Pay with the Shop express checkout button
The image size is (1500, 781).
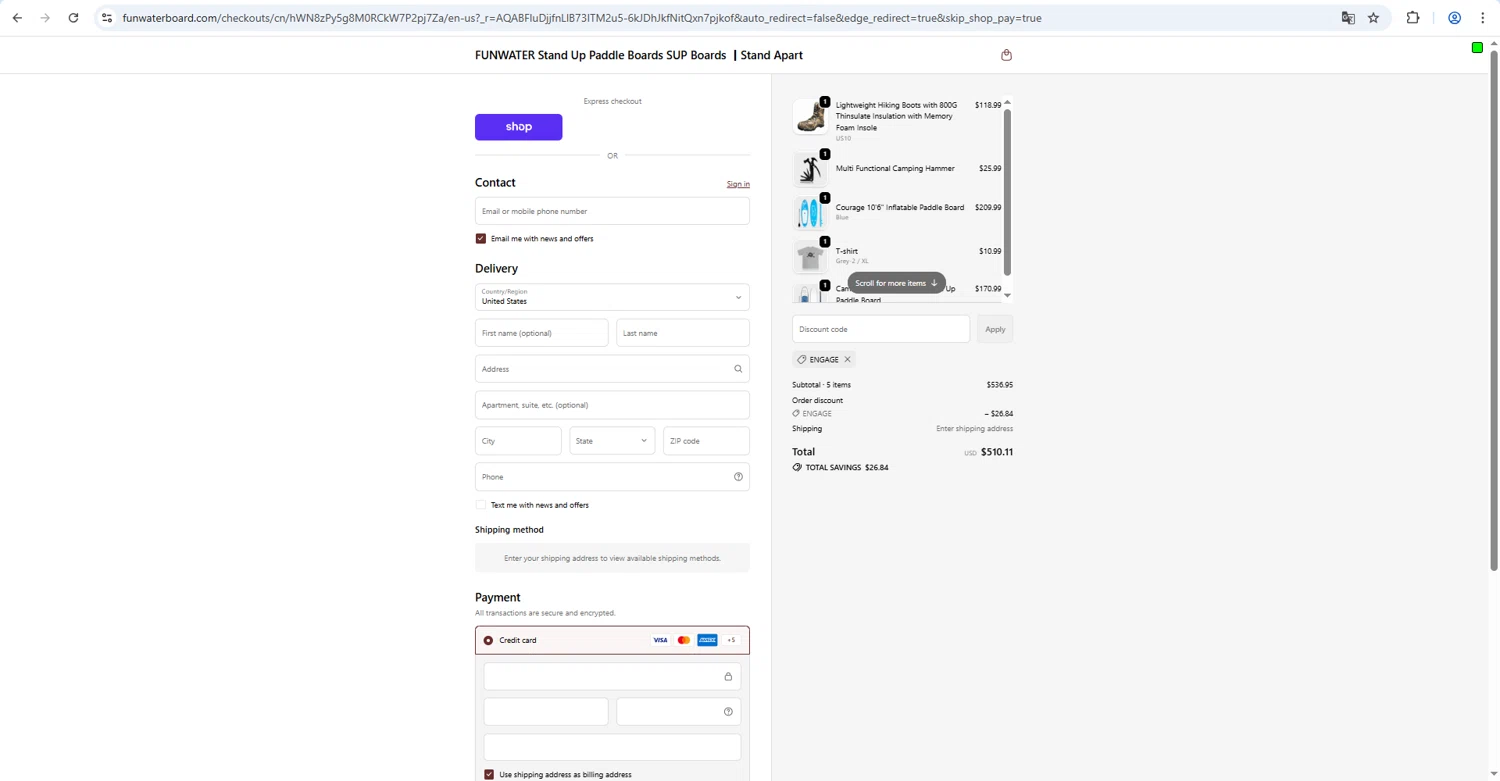[x=518, y=127]
